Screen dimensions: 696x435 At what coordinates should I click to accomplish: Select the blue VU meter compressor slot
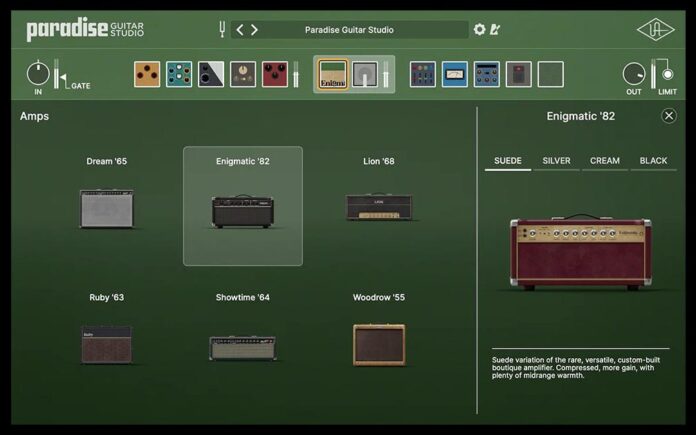(x=455, y=74)
